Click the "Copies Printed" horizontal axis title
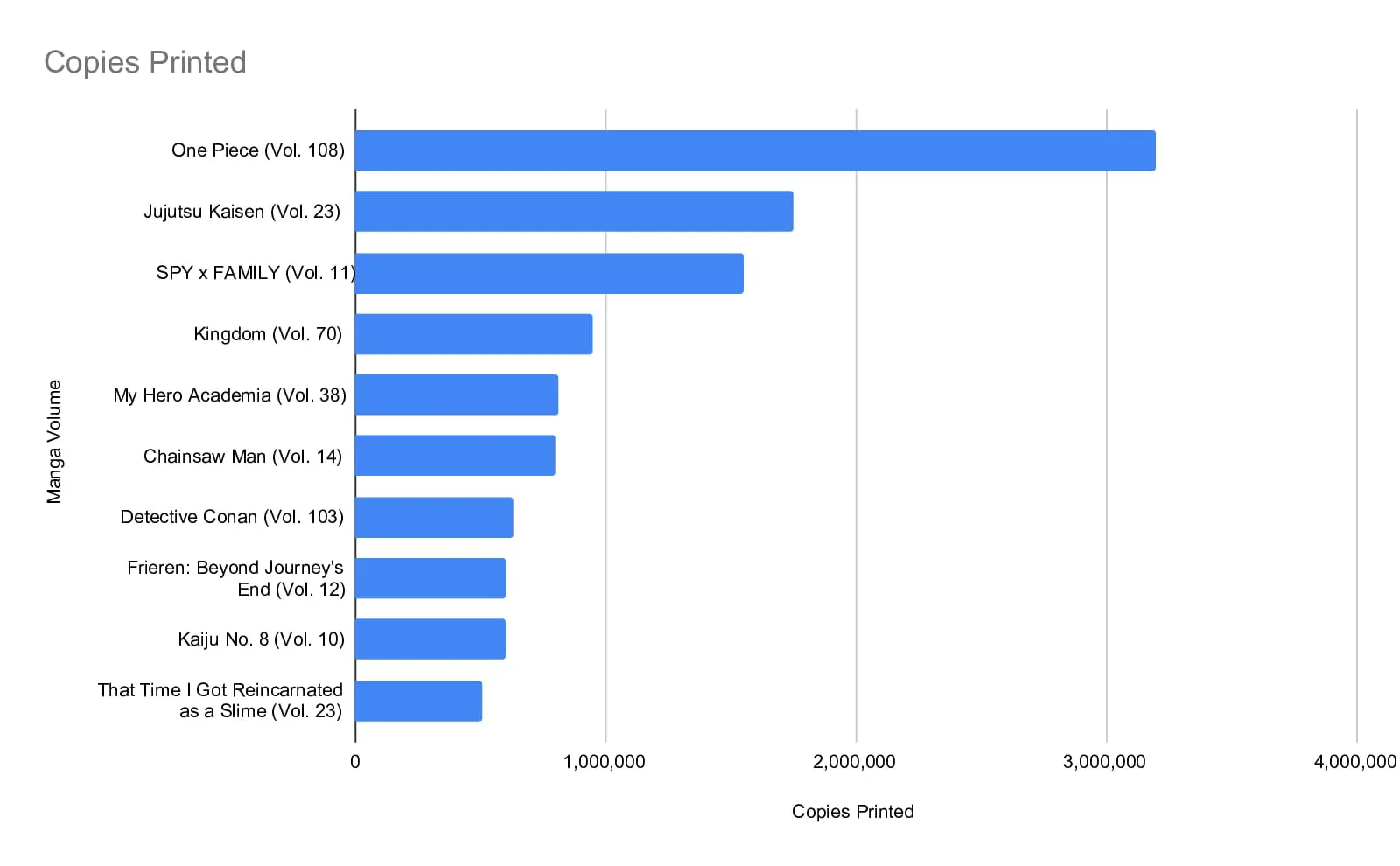 [x=852, y=812]
